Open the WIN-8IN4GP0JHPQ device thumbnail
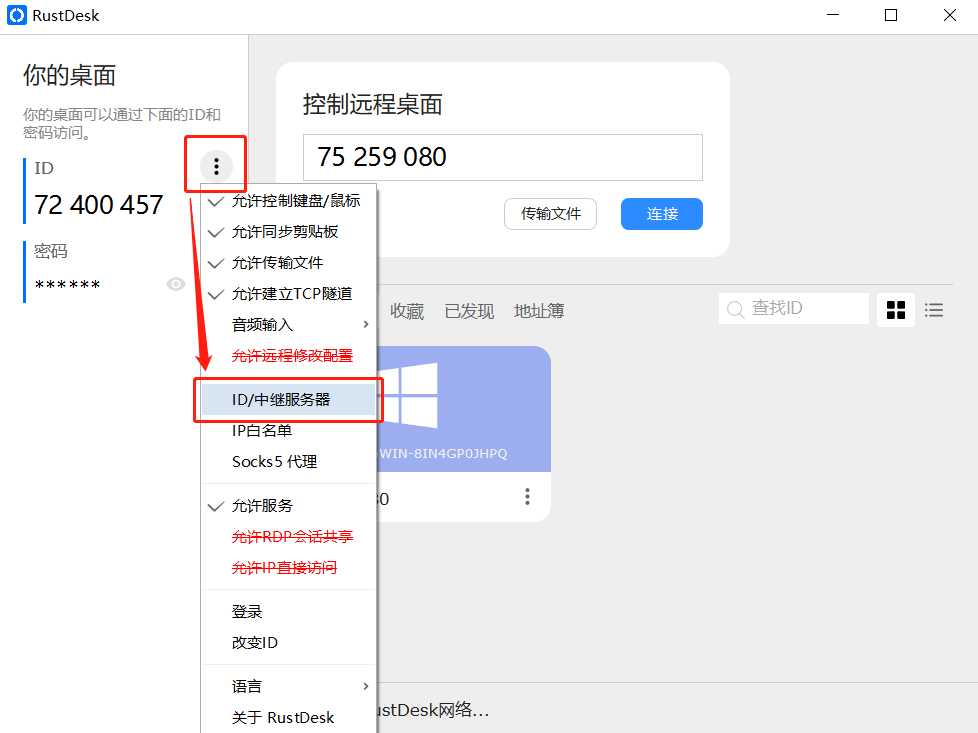This screenshot has width=978, height=733. [x=463, y=409]
